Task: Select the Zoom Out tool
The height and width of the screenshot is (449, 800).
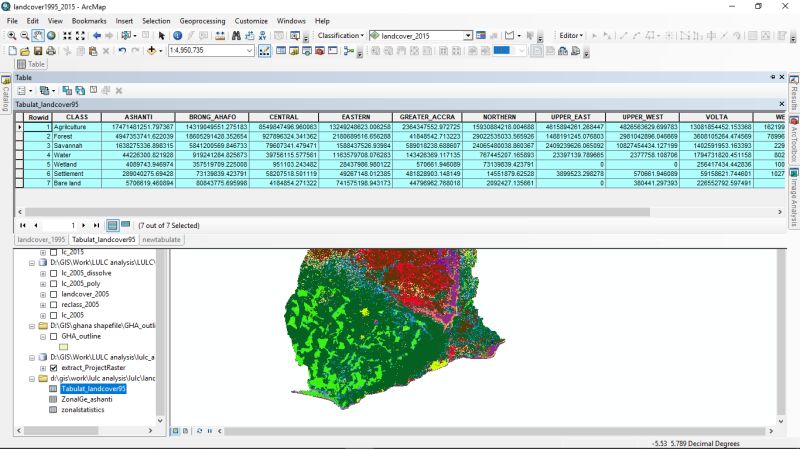Action: [x=24, y=36]
